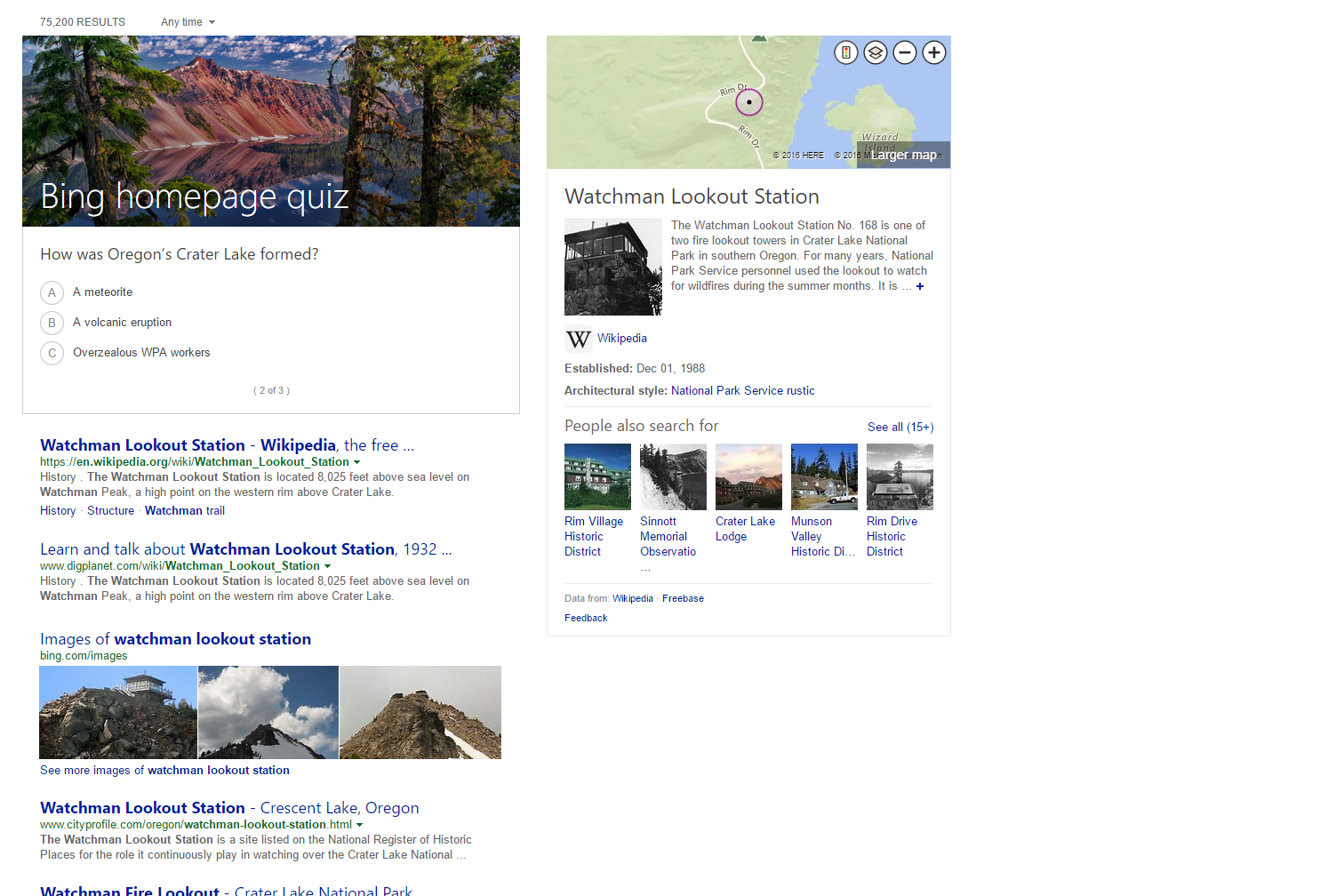Open Wikipedia link in info panel
Viewport: 1344px width, 896px height.
622,339
